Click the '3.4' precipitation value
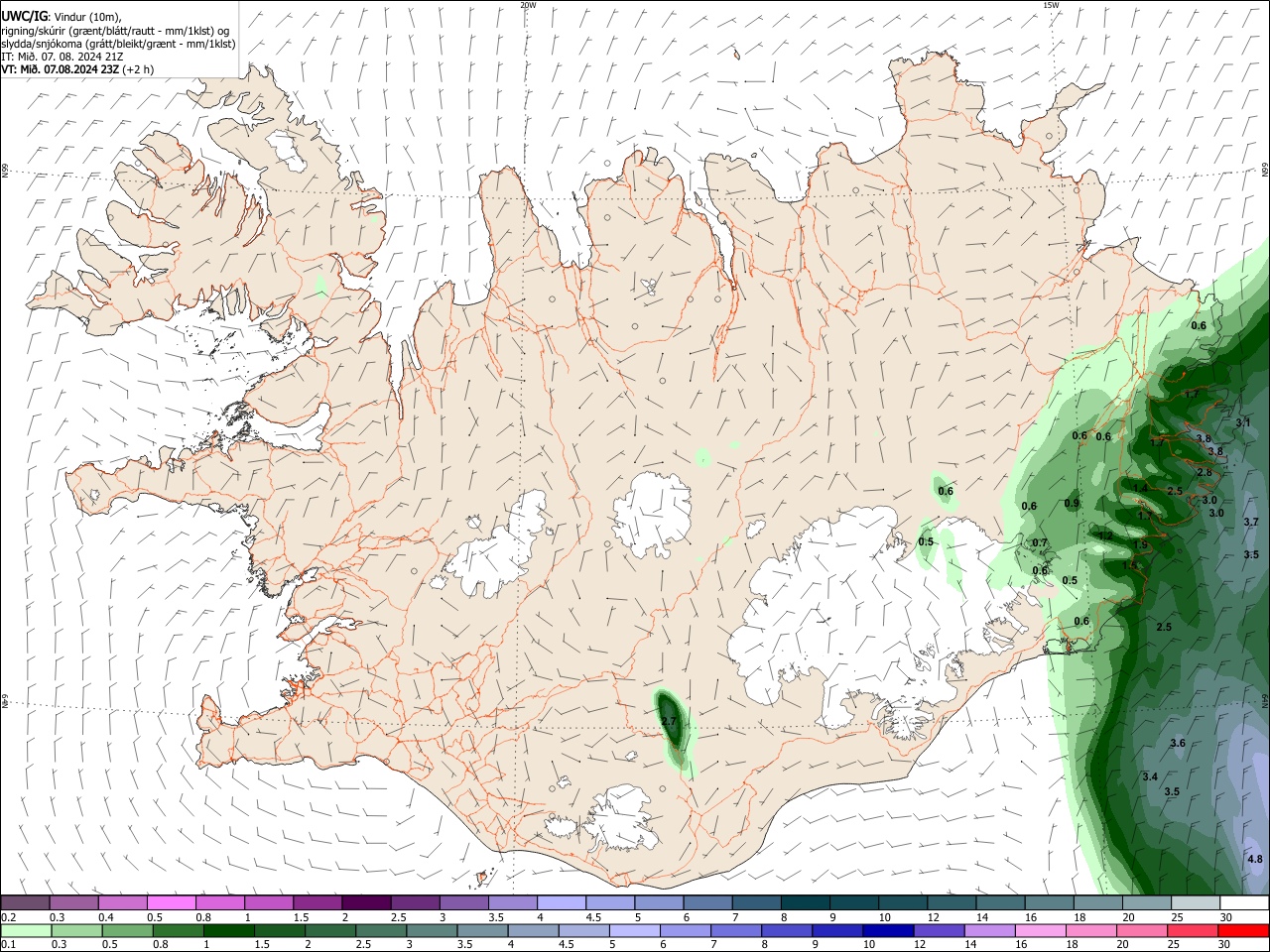Viewport: 1270px width, 952px height. coord(1150,776)
